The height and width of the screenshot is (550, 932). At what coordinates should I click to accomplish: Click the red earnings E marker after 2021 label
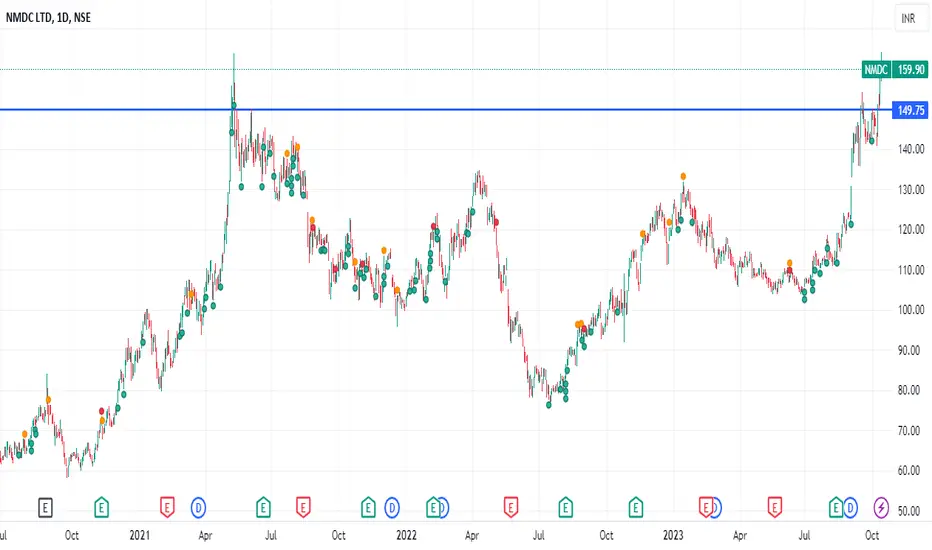[x=167, y=508]
